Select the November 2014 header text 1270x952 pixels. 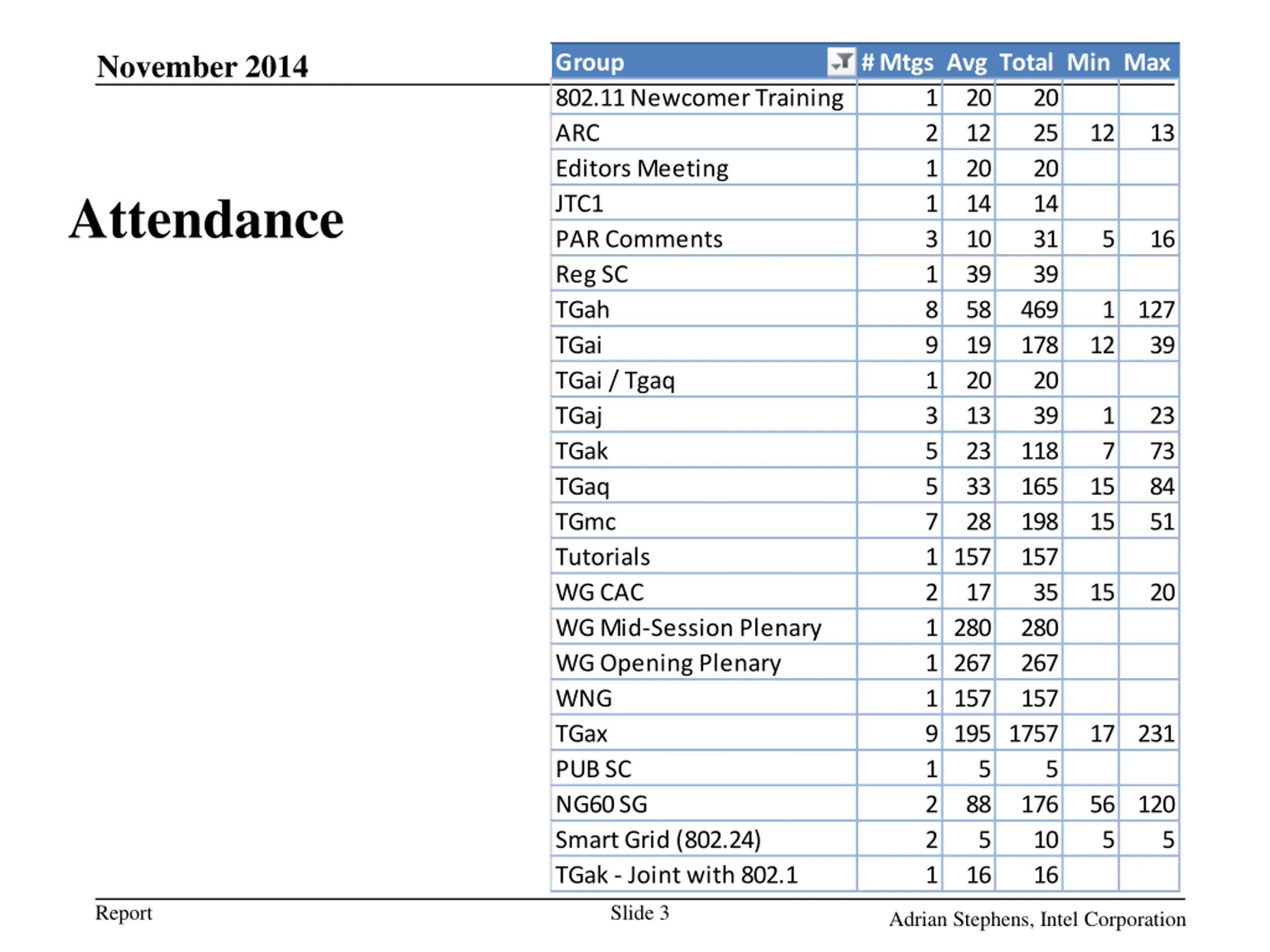click(202, 66)
